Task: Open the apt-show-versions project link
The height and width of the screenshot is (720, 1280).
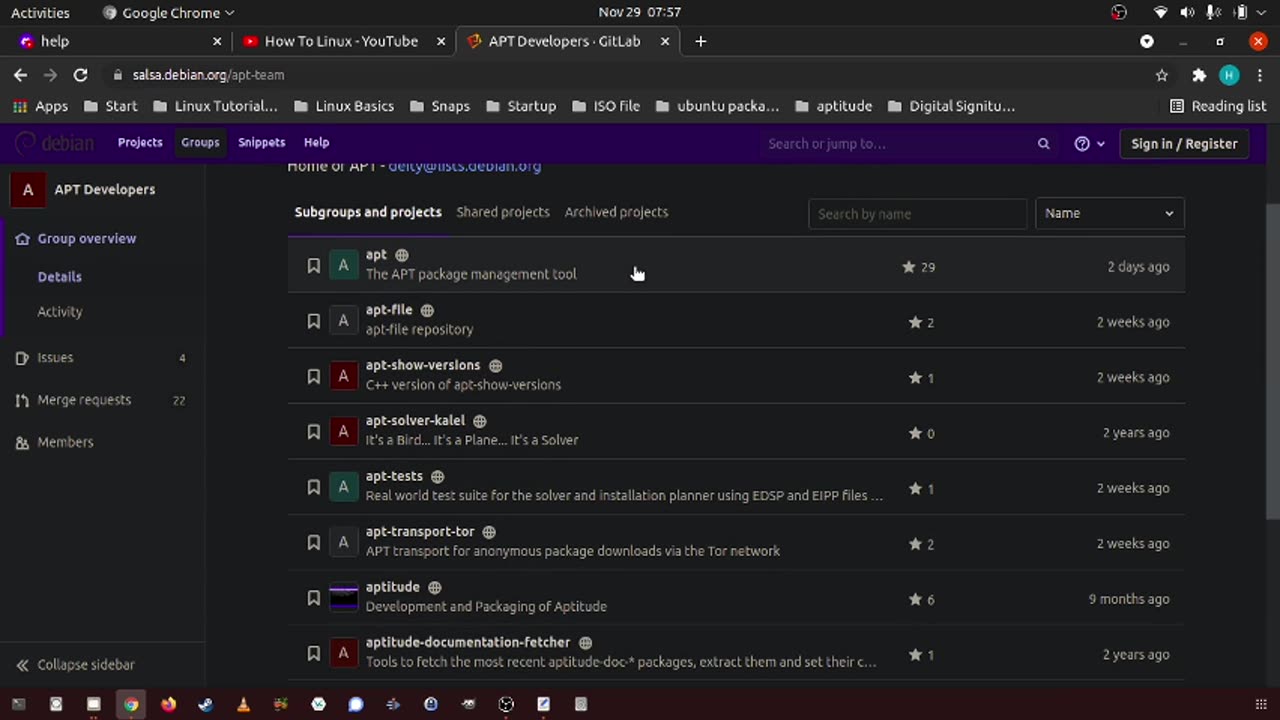Action: pyautogui.click(x=423, y=366)
